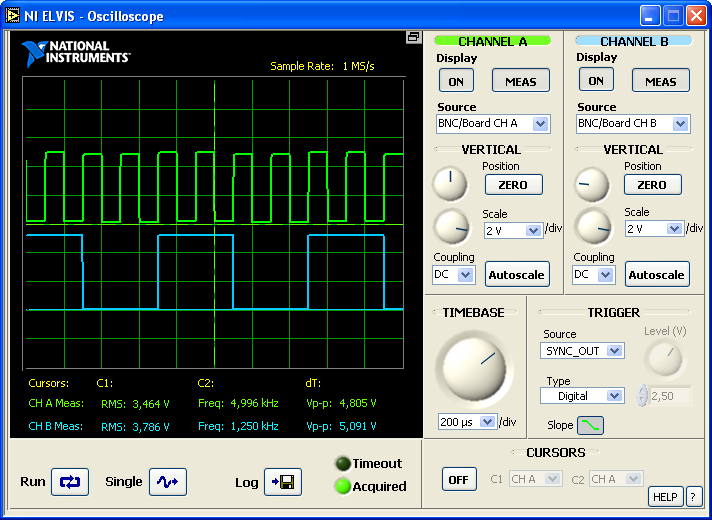This screenshot has width=712, height=520.
Task: Click the question mark button beside HELP
Action: pos(693,497)
